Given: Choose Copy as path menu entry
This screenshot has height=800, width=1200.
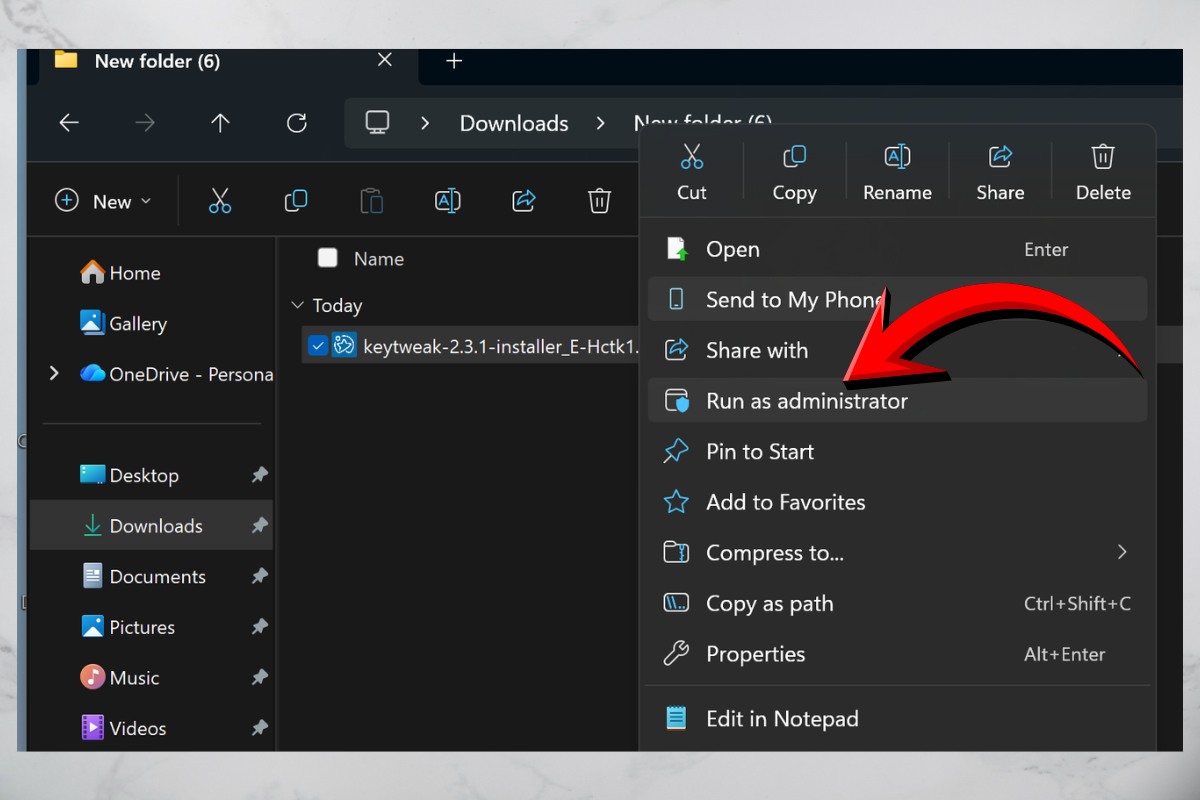Looking at the screenshot, I should coord(769,603).
